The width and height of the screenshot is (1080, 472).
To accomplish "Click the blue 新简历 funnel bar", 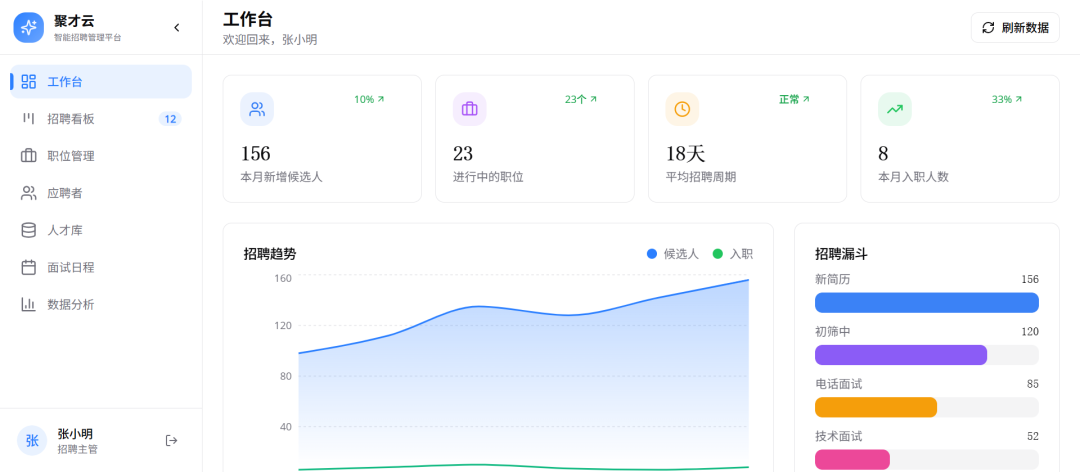I will (x=926, y=302).
